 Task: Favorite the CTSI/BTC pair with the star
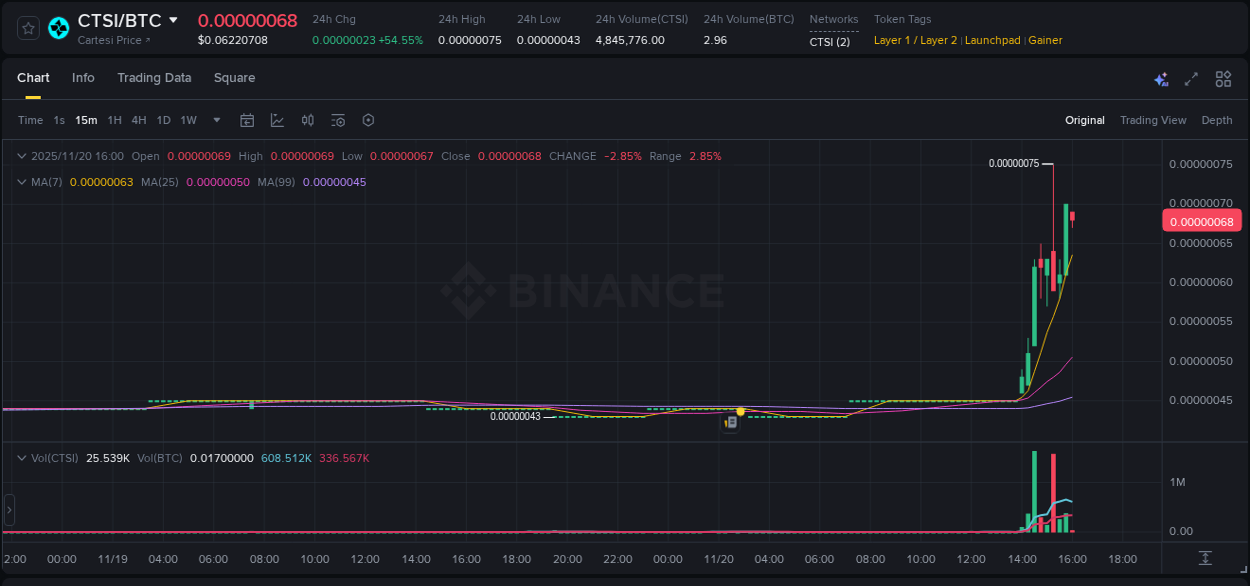point(27,28)
